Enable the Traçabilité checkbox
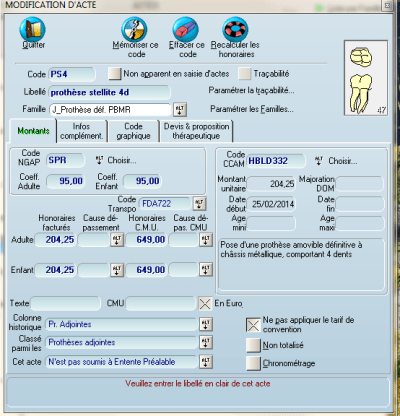400x416 pixels. click(x=245, y=74)
